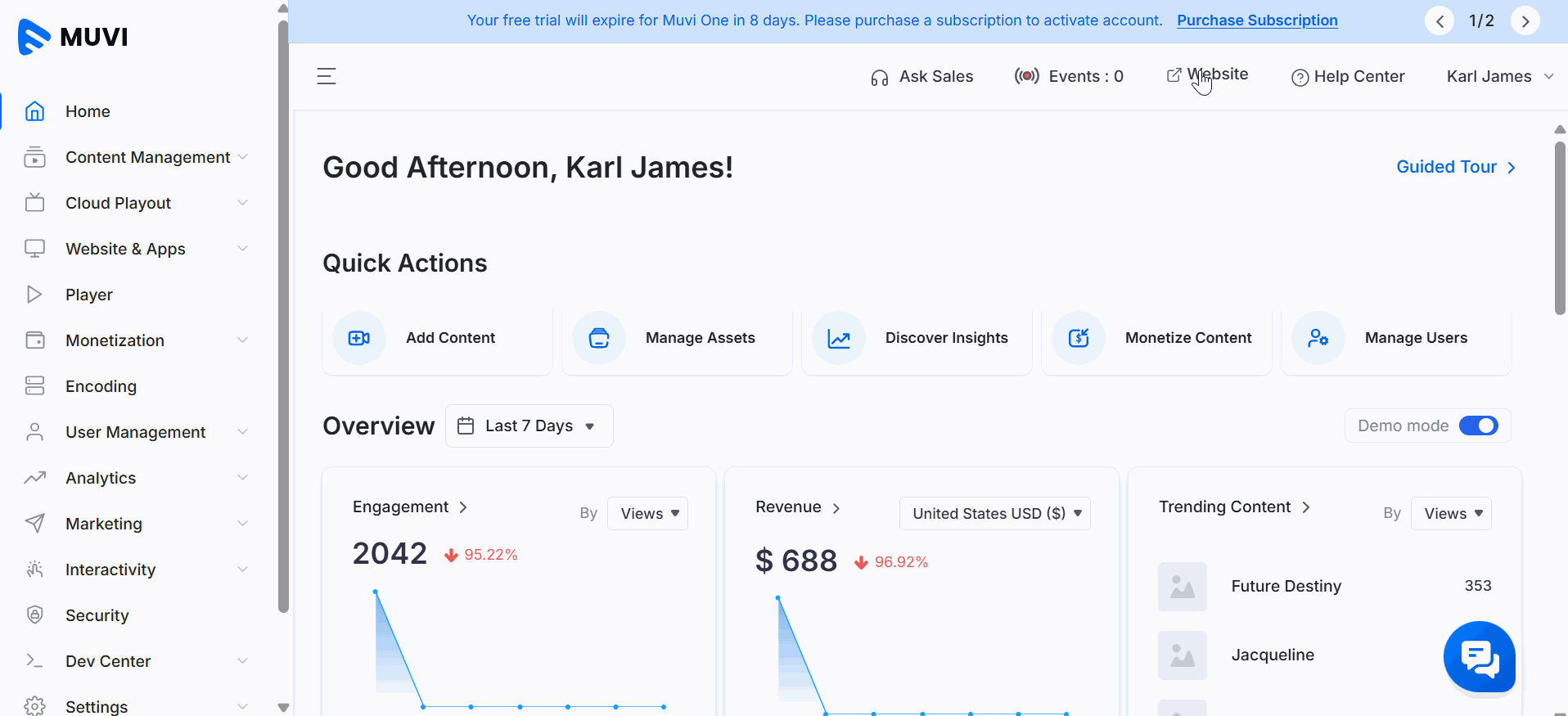The image size is (1568, 716).
Task: Click the Player play icon
Action: (x=34, y=295)
